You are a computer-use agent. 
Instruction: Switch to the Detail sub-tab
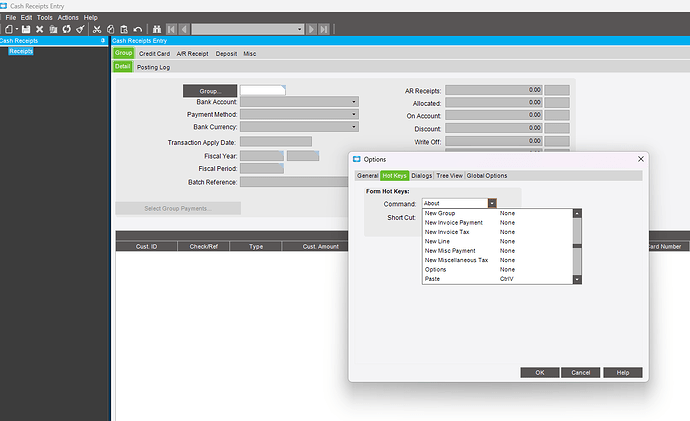point(123,66)
